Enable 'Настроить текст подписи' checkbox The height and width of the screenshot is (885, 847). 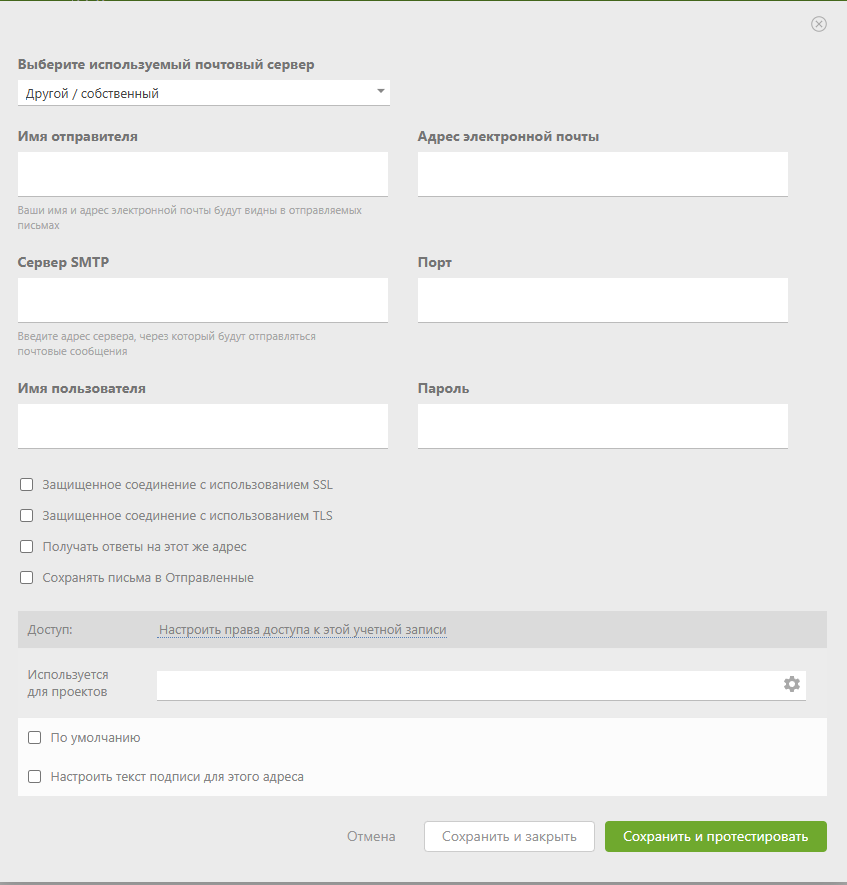pos(35,776)
